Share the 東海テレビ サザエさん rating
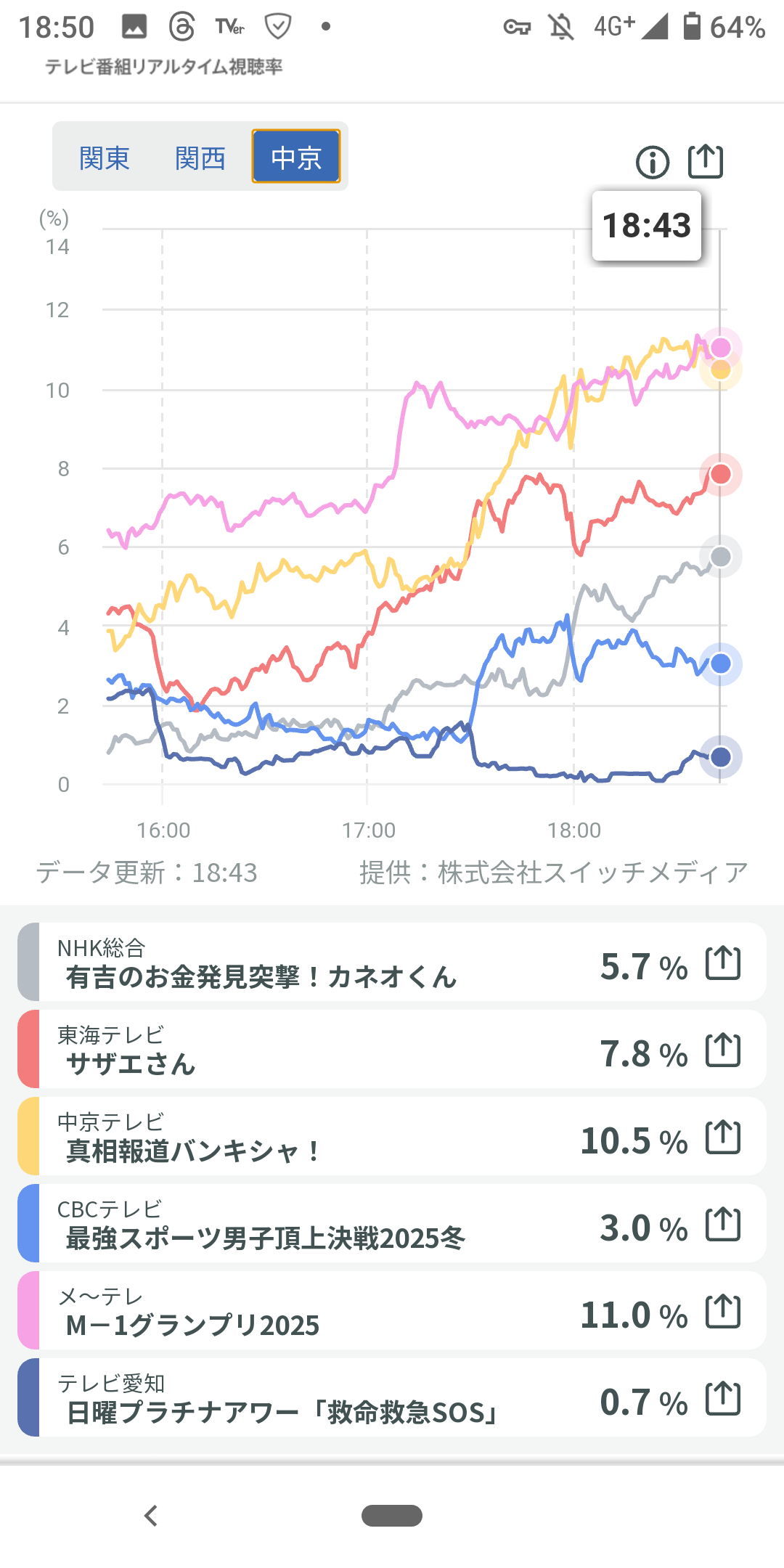Image resolution: width=784 pixels, height=1568 pixels. (x=723, y=1050)
